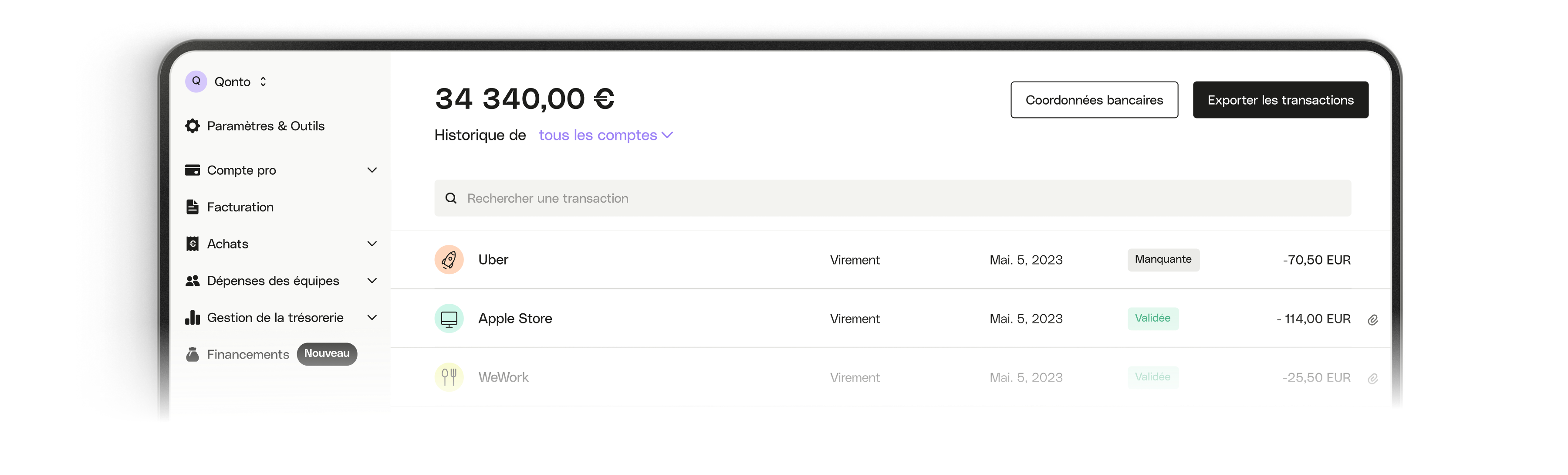Image resolution: width=1568 pixels, height=475 pixels.
Task: Expand the Achats menu chevron
Action: (x=372, y=244)
